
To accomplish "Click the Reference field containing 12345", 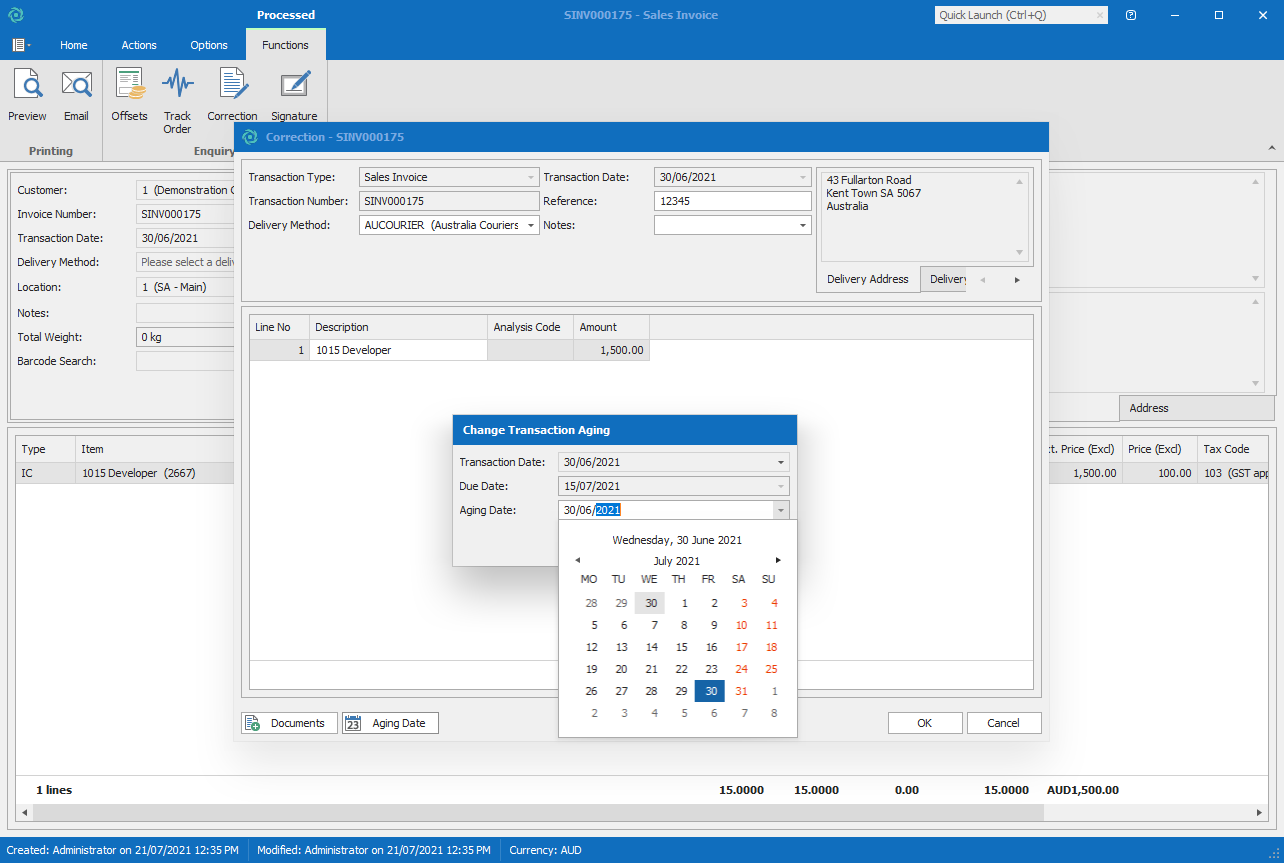I will [732, 201].
